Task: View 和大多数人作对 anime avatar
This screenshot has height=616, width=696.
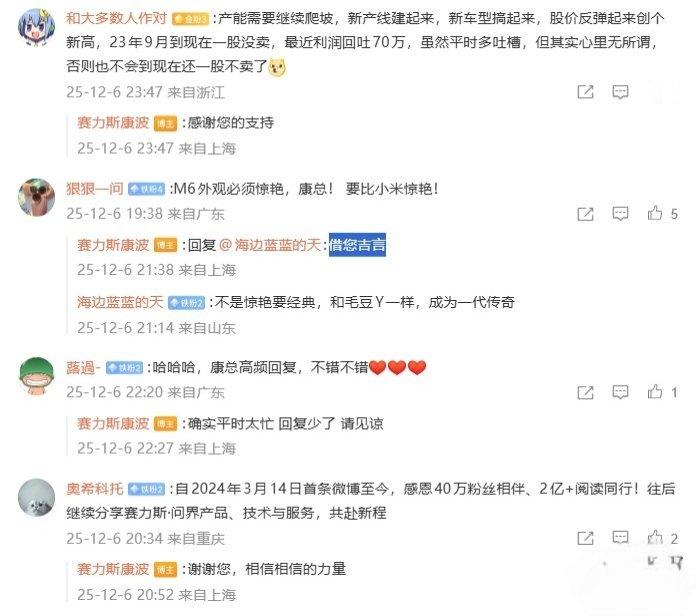Action: coord(36,28)
